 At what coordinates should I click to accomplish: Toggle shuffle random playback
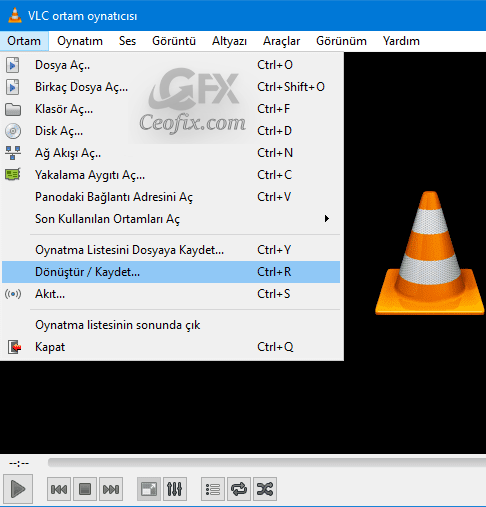tap(265, 489)
